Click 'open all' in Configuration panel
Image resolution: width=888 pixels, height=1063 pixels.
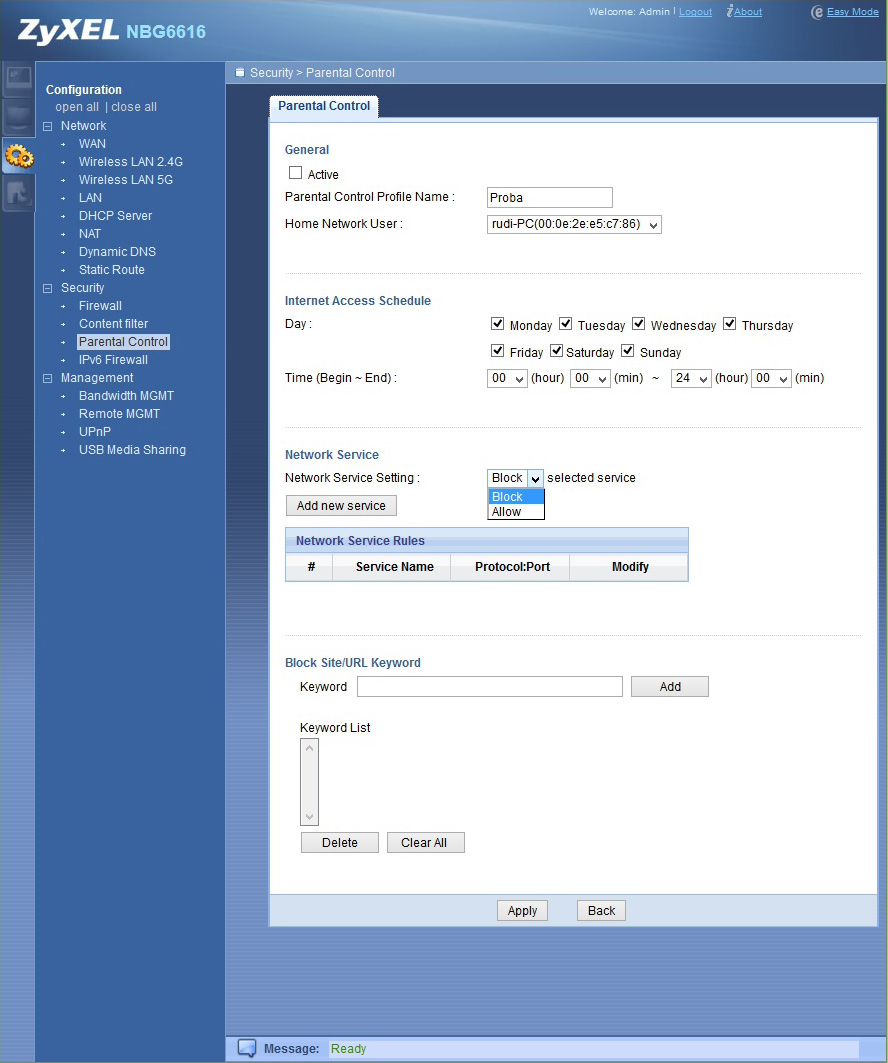pyautogui.click(x=77, y=107)
